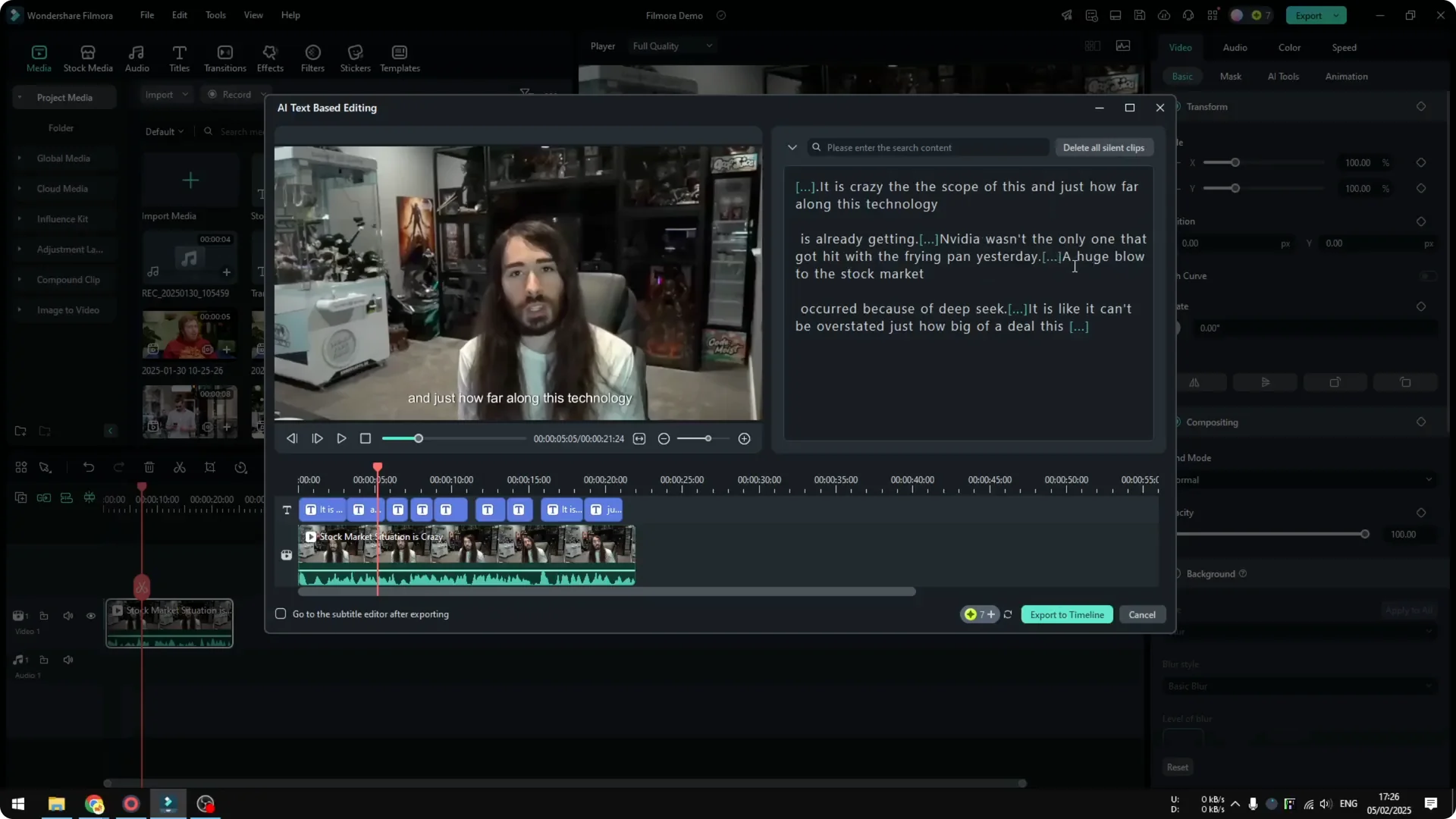Expand the Export options dropdown arrow

pyautogui.click(x=1336, y=15)
